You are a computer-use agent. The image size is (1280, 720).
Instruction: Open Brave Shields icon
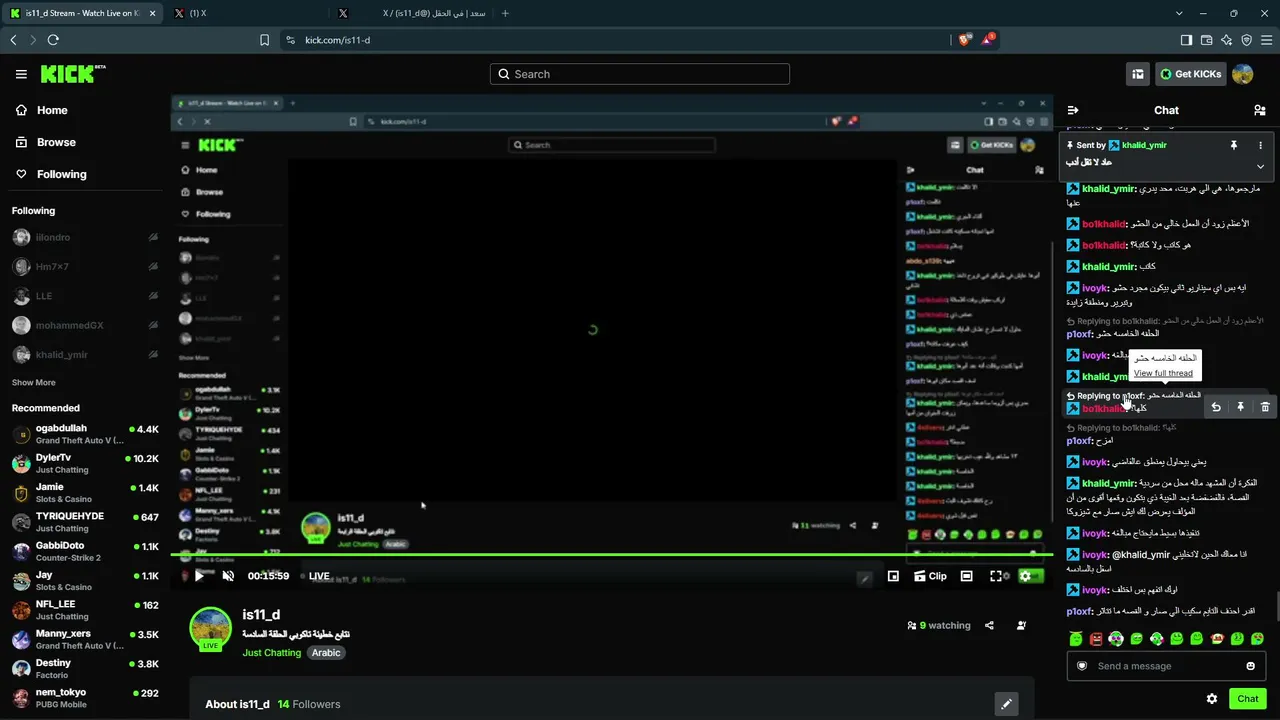pyautogui.click(x=964, y=40)
